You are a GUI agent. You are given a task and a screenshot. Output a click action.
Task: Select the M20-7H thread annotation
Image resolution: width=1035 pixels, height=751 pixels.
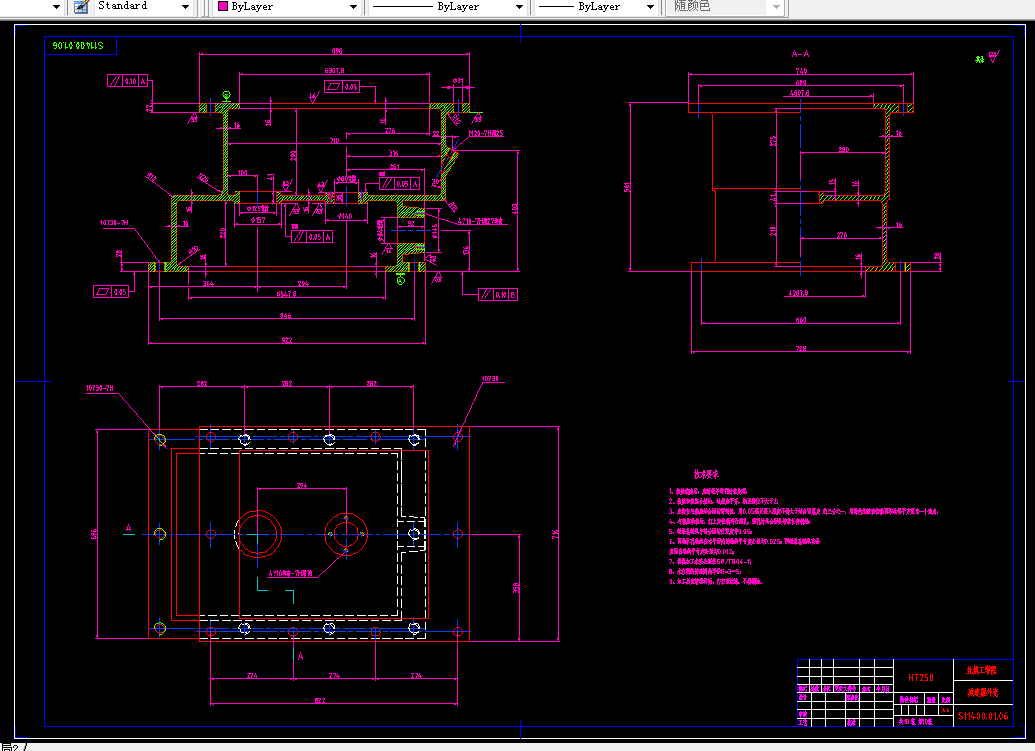coord(486,133)
